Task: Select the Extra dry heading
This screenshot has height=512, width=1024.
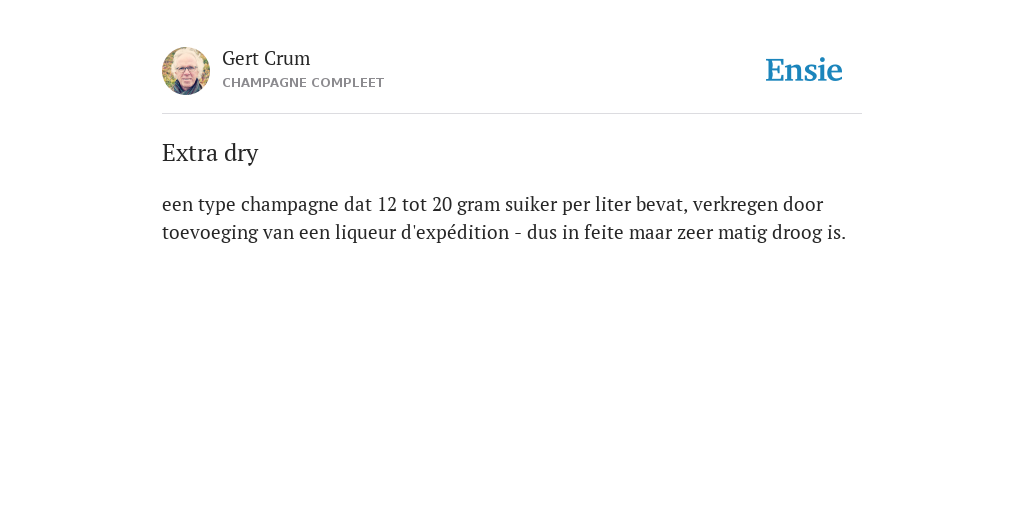Action: pos(210,153)
